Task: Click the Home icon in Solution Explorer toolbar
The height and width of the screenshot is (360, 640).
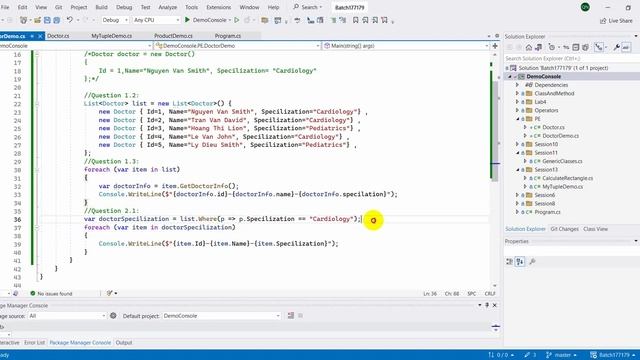Action: pos(529,47)
